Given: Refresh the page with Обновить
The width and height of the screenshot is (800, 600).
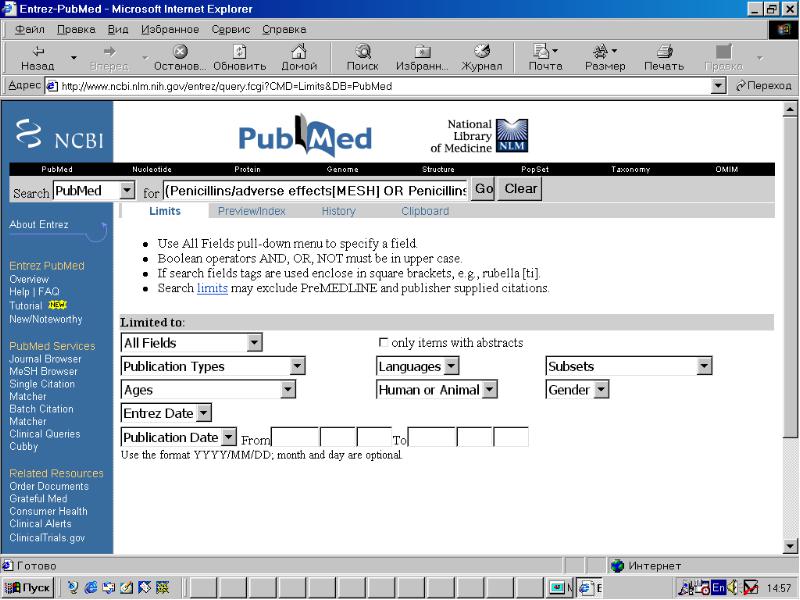Looking at the screenshot, I should click(x=239, y=58).
